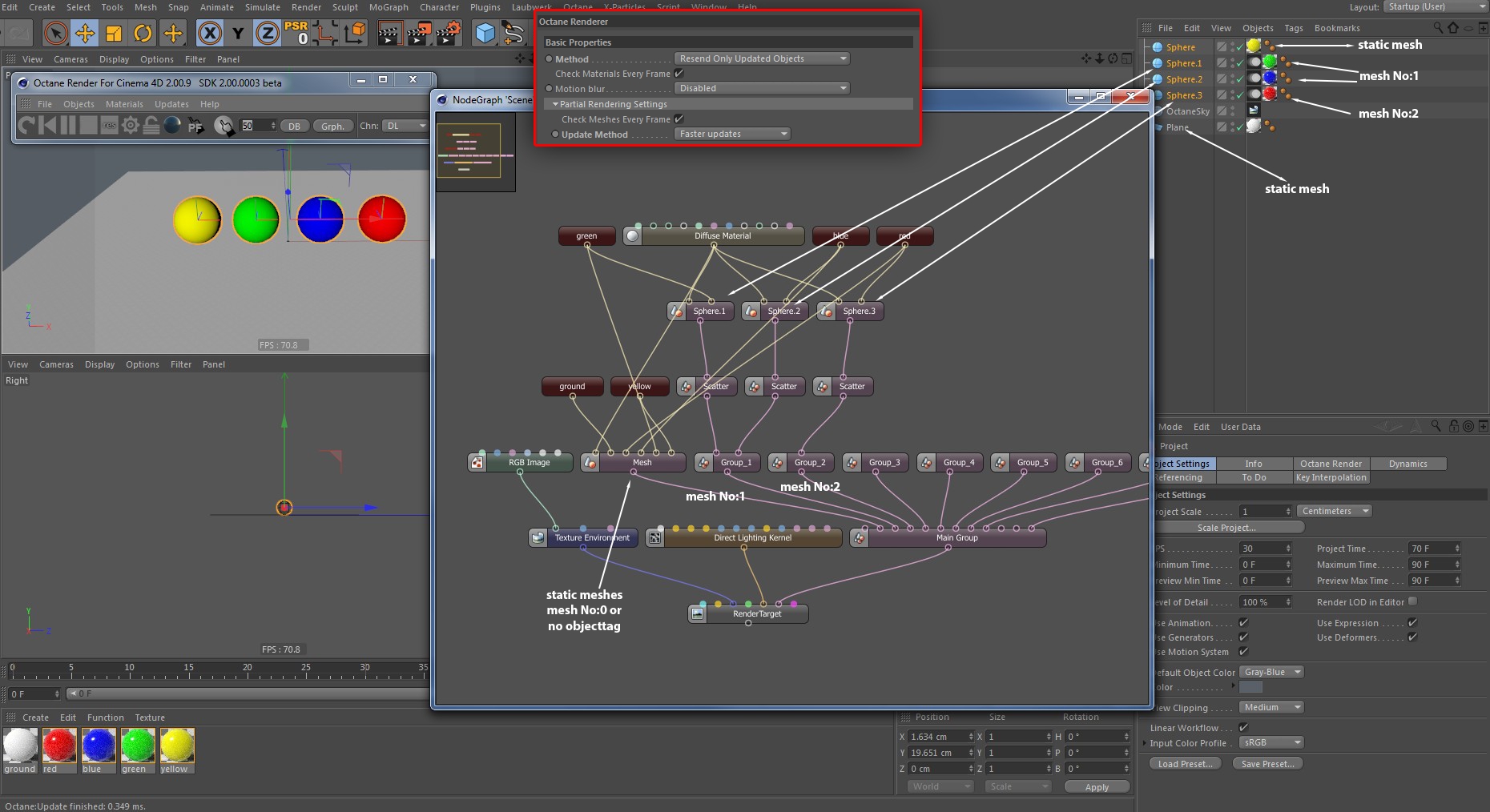Viewport: 1490px width, 812px height.
Task: Click the Grph. button in Octane window
Action: 332,126
